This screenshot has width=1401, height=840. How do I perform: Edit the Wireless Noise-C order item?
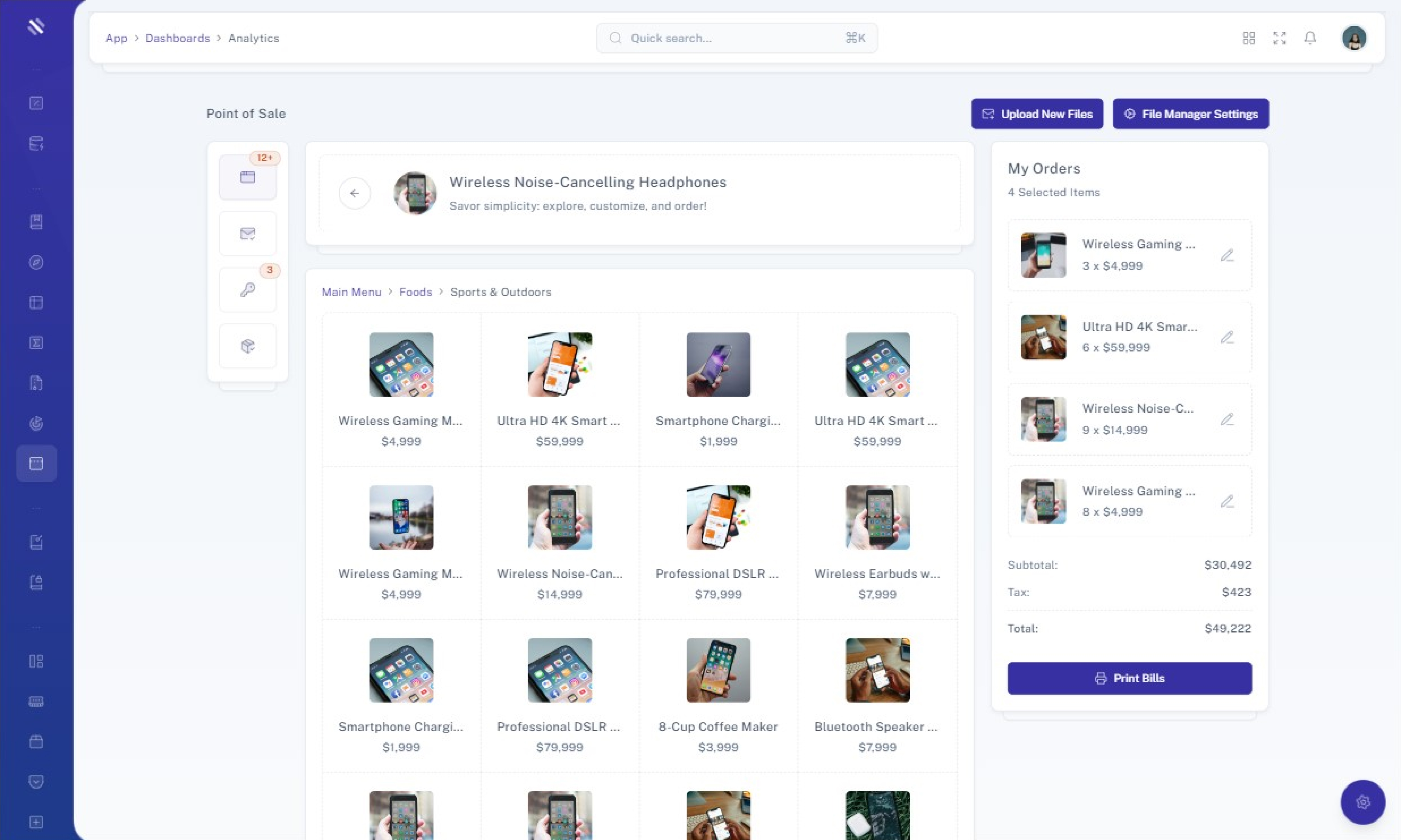pos(1227,419)
